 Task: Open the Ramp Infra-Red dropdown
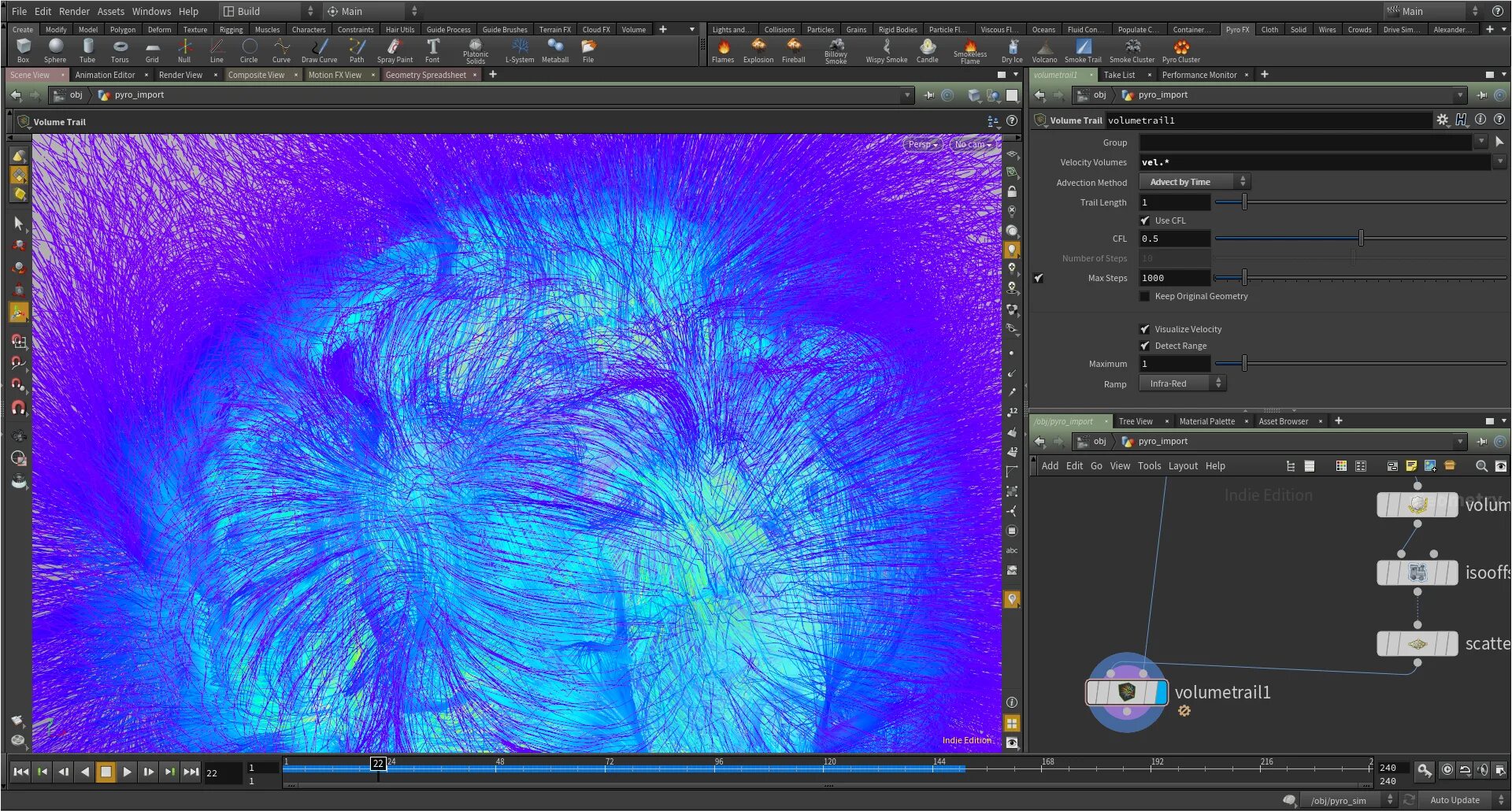coord(1182,383)
